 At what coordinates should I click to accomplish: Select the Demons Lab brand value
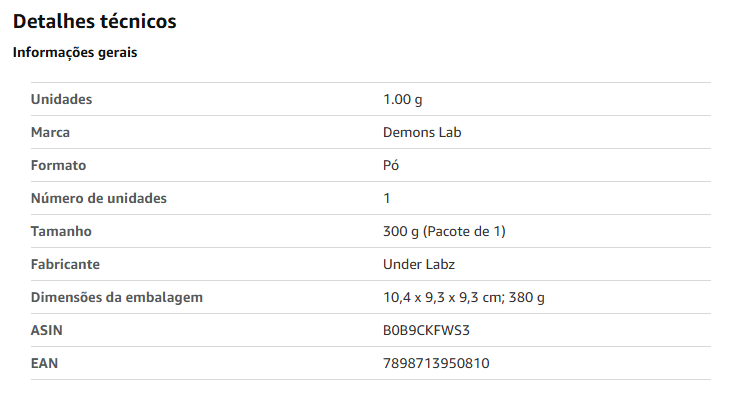coord(422,132)
